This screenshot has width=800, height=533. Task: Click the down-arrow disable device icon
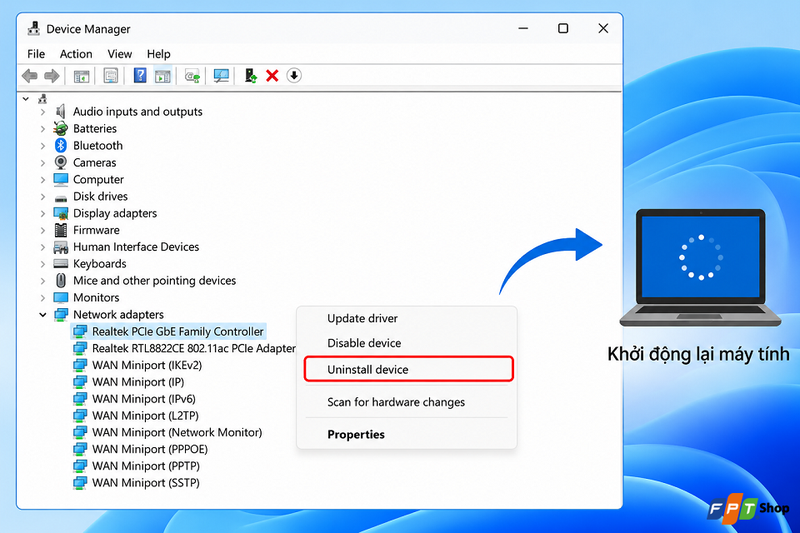294,75
